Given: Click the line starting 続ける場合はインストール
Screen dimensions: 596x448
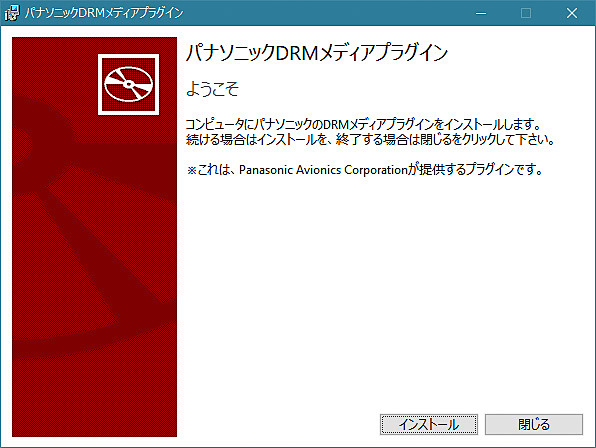Looking at the screenshot, I should [x=370, y=139].
